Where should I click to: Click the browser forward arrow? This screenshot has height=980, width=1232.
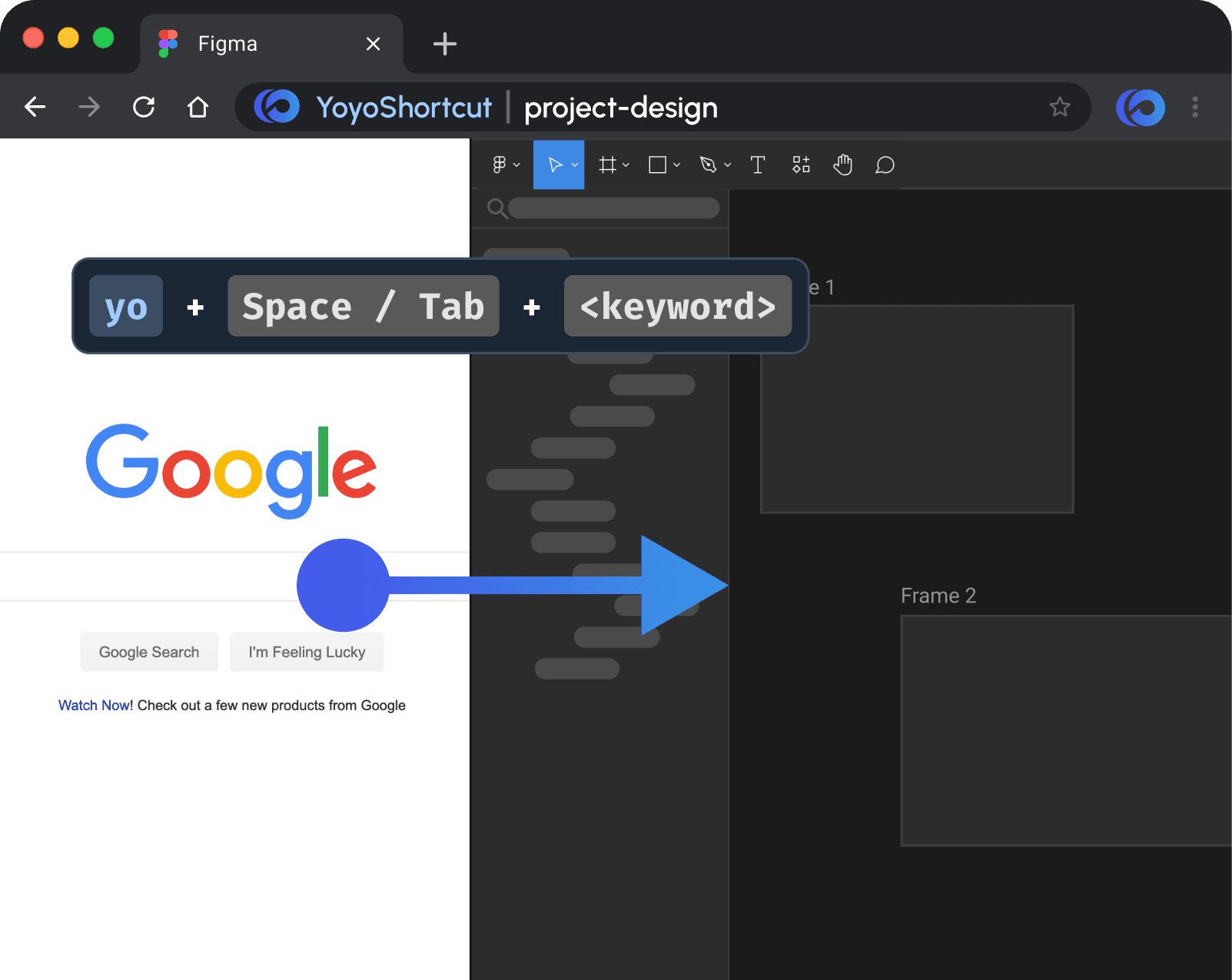click(x=89, y=107)
